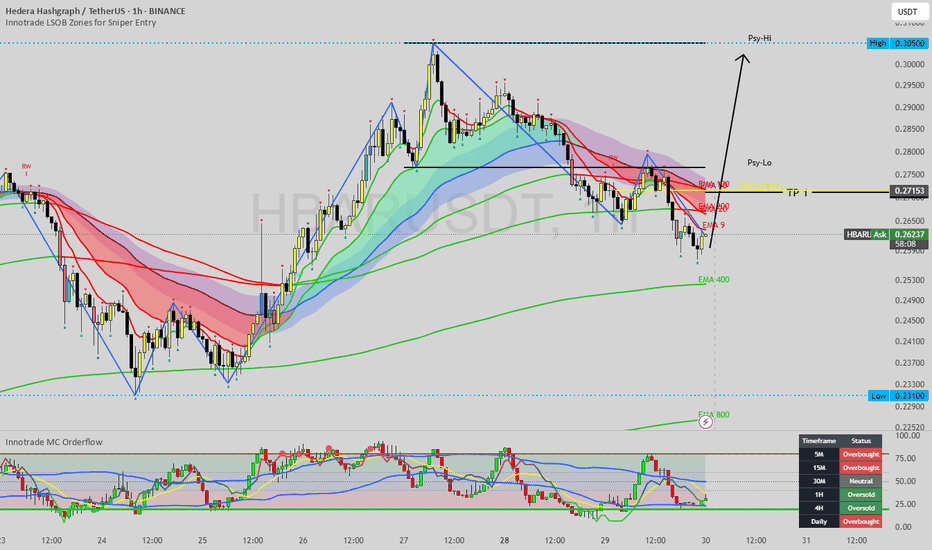Image resolution: width=932 pixels, height=550 pixels.
Task: Click the 75.00 oscillator scale label
Action: pos(905,458)
